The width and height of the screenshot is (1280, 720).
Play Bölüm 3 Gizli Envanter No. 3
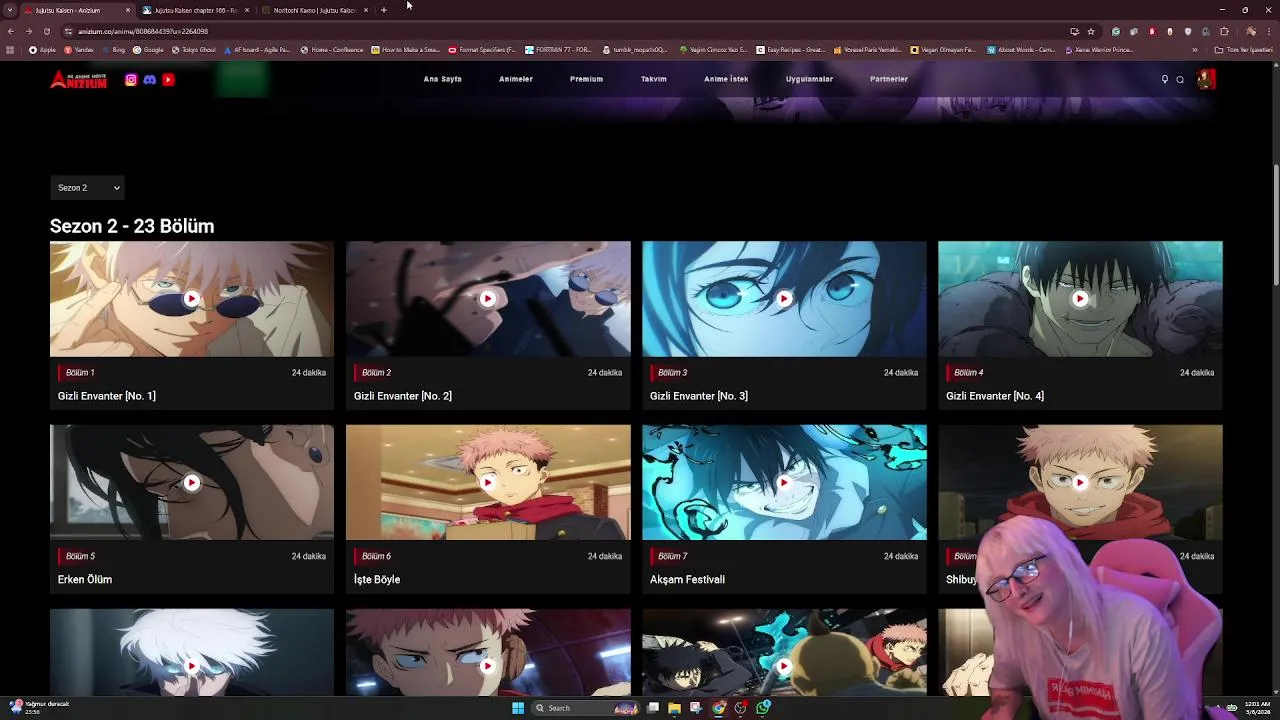[784, 298]
